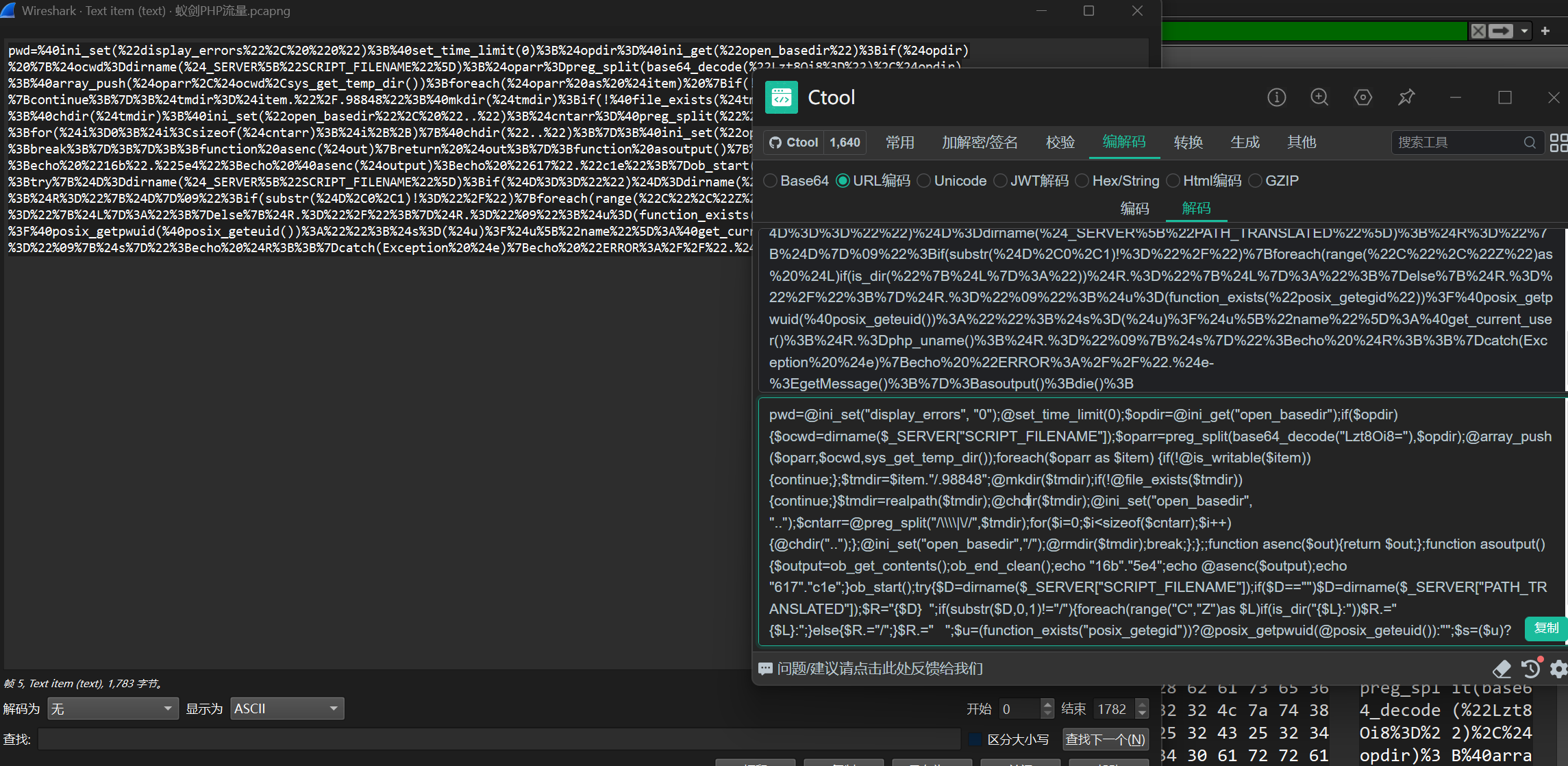The width and height of the screenshot is (1568, 766).
Task: Click the green 复制 copy button
Action: 1545,628
